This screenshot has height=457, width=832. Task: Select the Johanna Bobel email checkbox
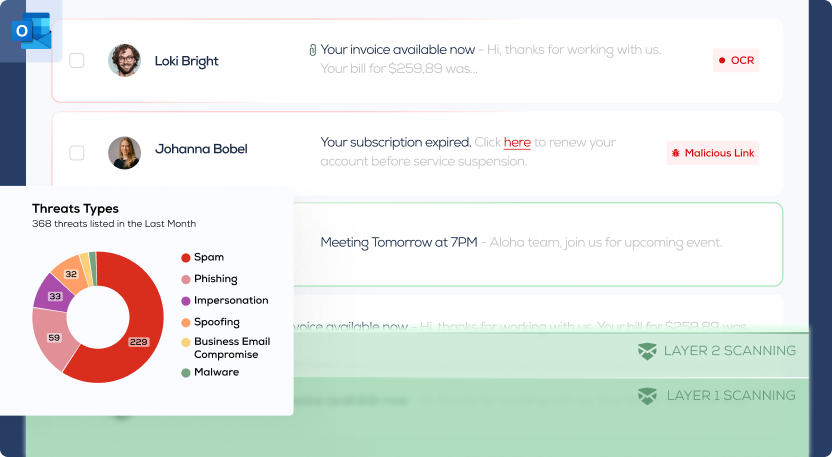pos(77,153)
